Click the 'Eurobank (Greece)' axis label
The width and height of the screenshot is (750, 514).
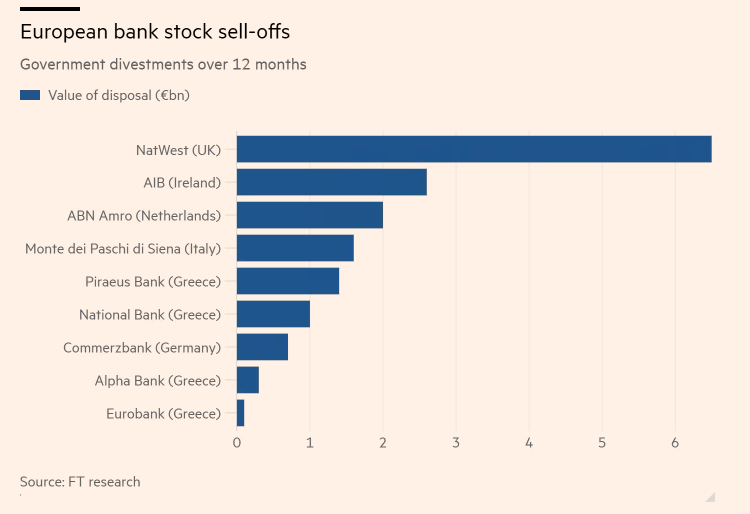pos(163,413)
